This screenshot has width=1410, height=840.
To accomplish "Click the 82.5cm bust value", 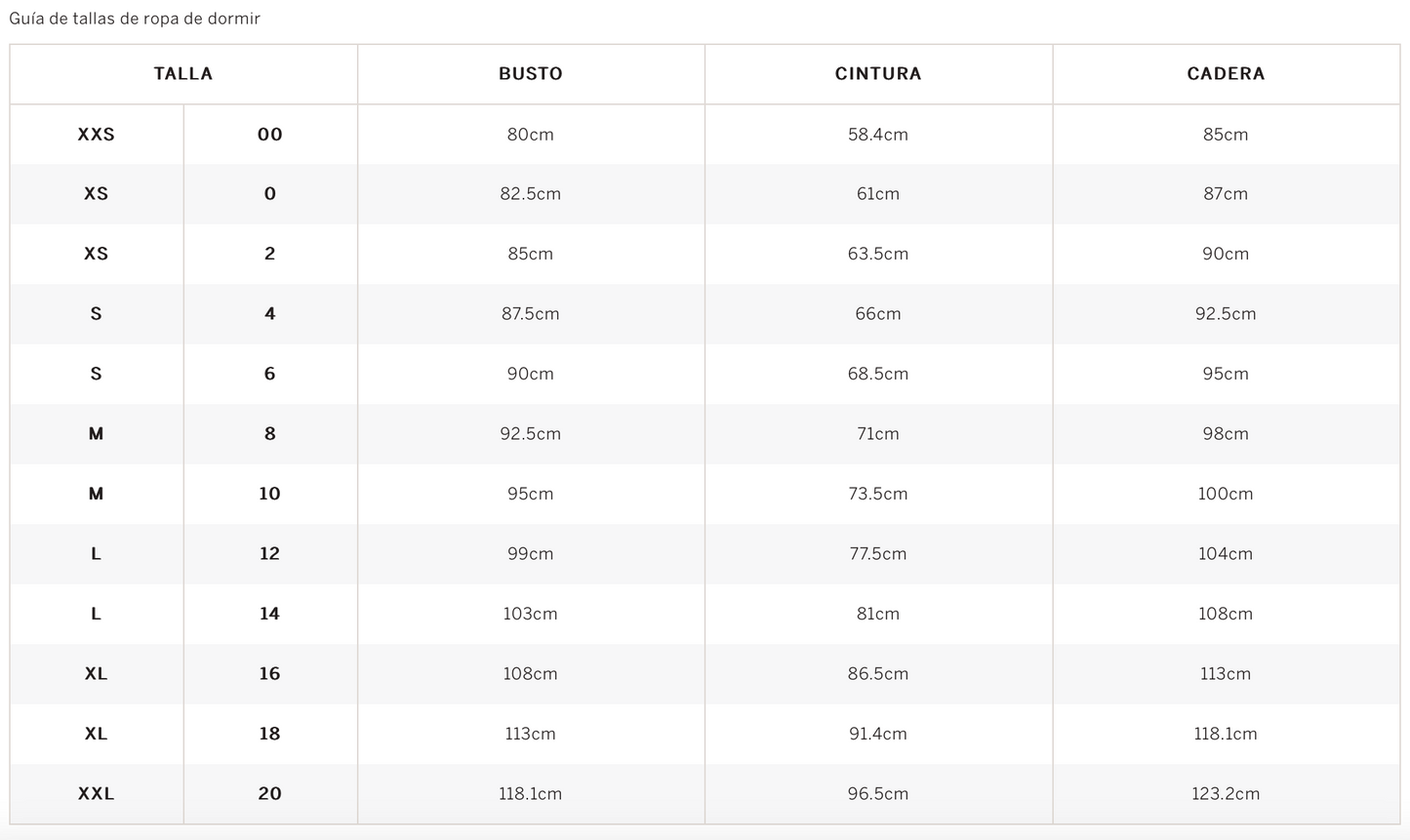I will tap(531, 194).
